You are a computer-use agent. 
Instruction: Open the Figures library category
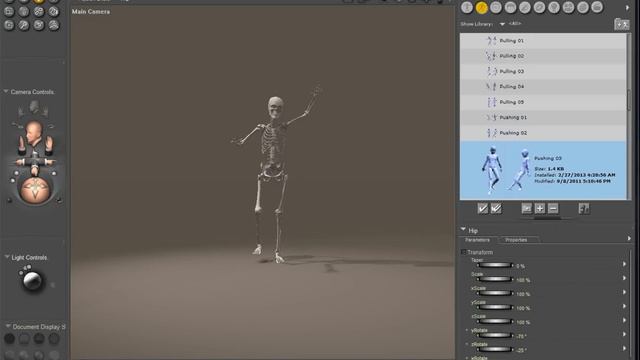(467, 7)
